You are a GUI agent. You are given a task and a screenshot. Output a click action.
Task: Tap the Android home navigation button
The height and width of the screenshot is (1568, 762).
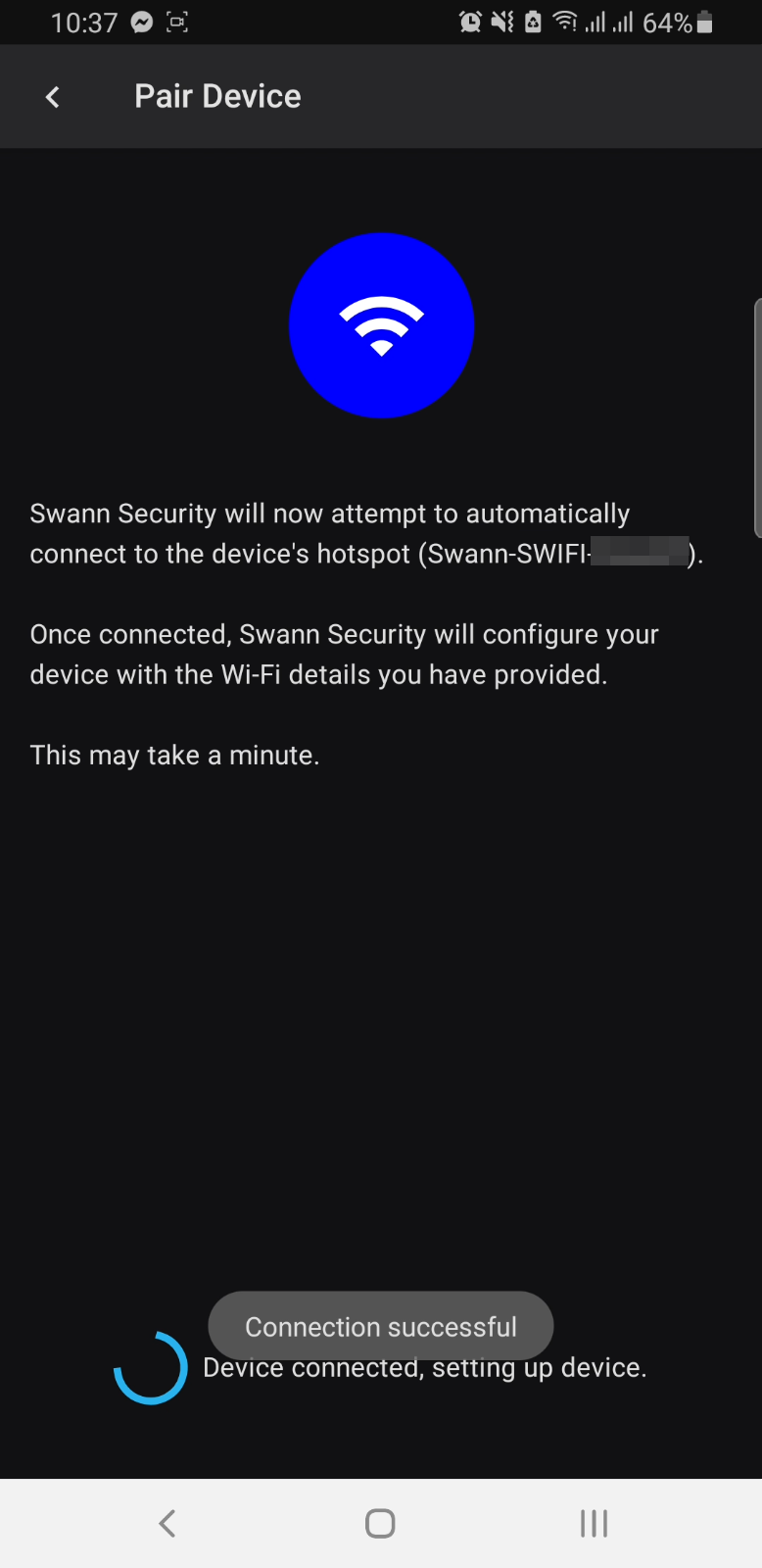(380, 1523)
